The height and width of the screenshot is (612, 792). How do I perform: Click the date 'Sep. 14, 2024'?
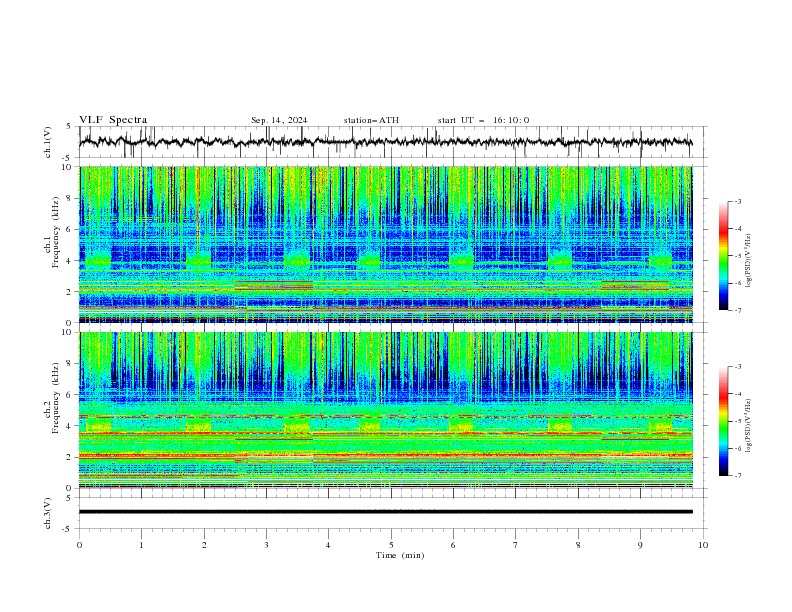coord(279,120)
